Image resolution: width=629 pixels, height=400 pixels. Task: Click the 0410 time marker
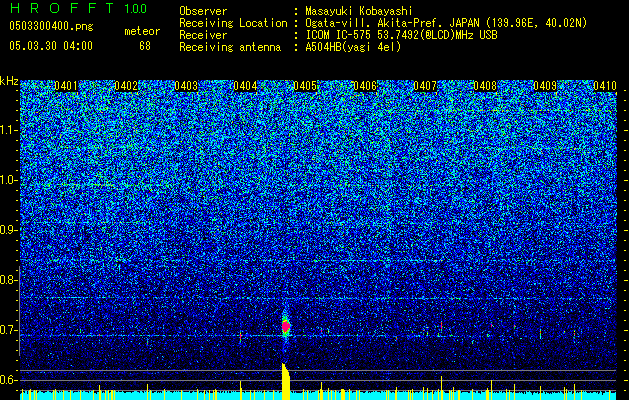click(x=605, y=86)
